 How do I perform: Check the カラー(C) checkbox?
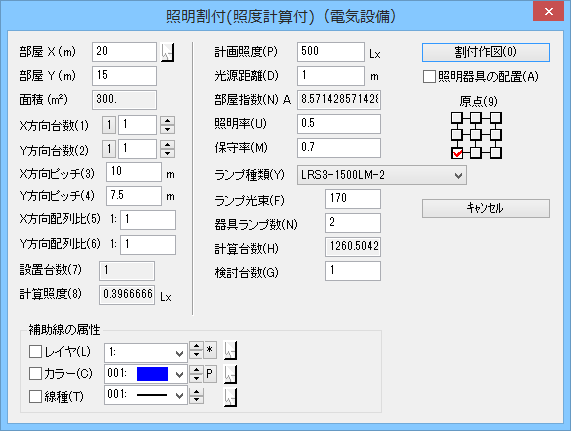pos(35,373)
